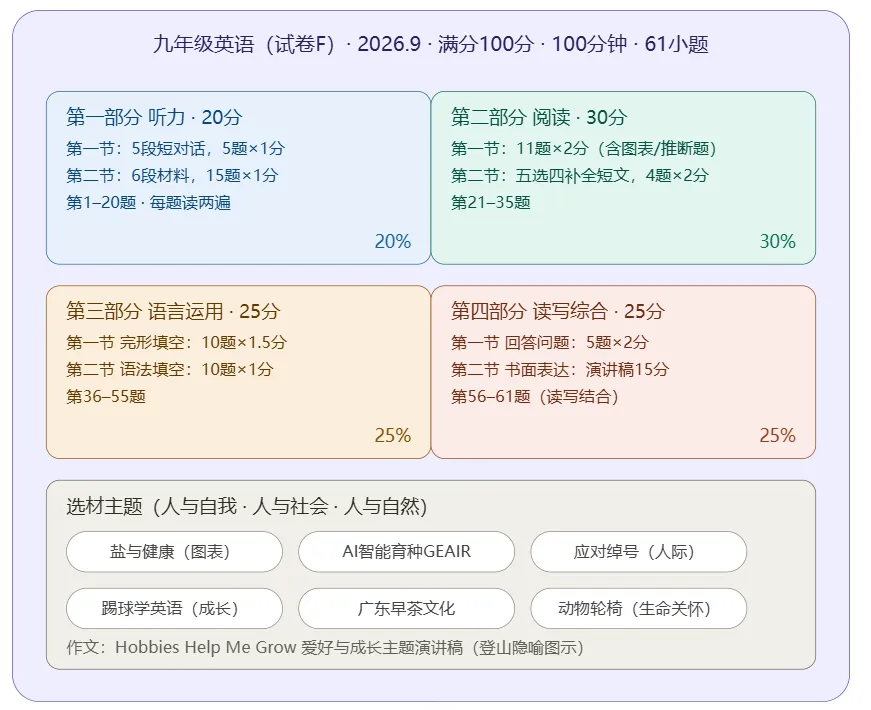Choose the 踢球学英语（成长）pill
This screenshot has height=710, width=871.
[174, 608]
